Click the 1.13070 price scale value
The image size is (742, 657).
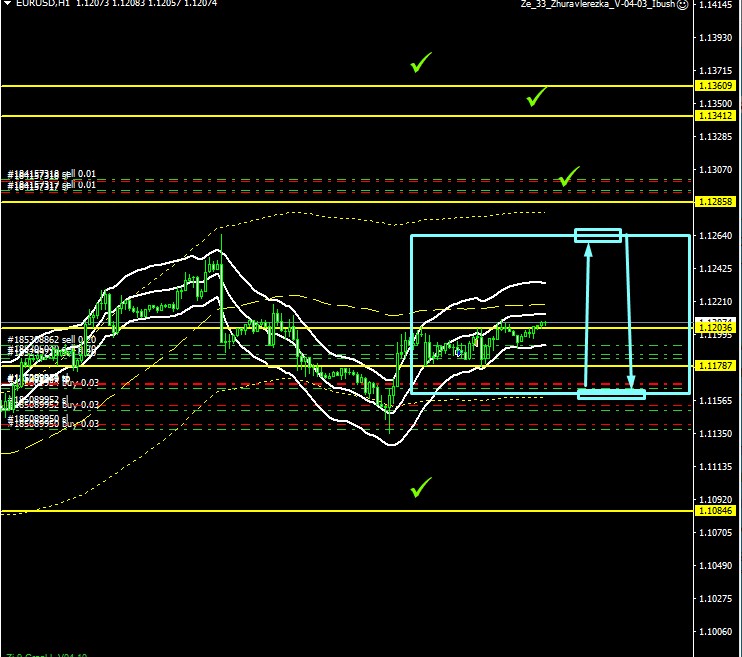(716, 169)
